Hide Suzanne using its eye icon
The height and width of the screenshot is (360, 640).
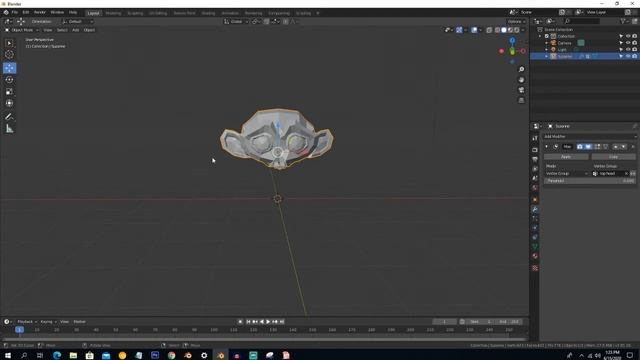628,56
